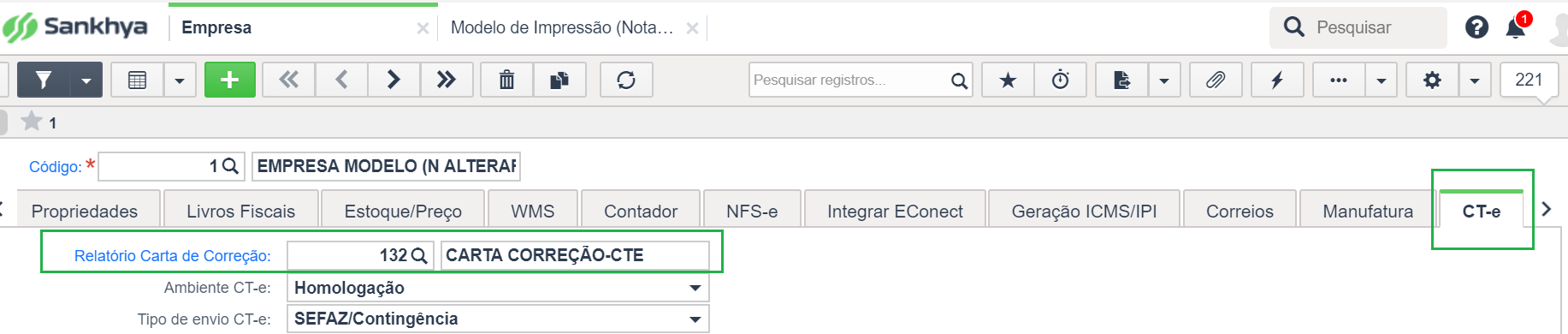Open the settings gear dropdown arrow
1568x334 pixels.
pos(1475,80)
